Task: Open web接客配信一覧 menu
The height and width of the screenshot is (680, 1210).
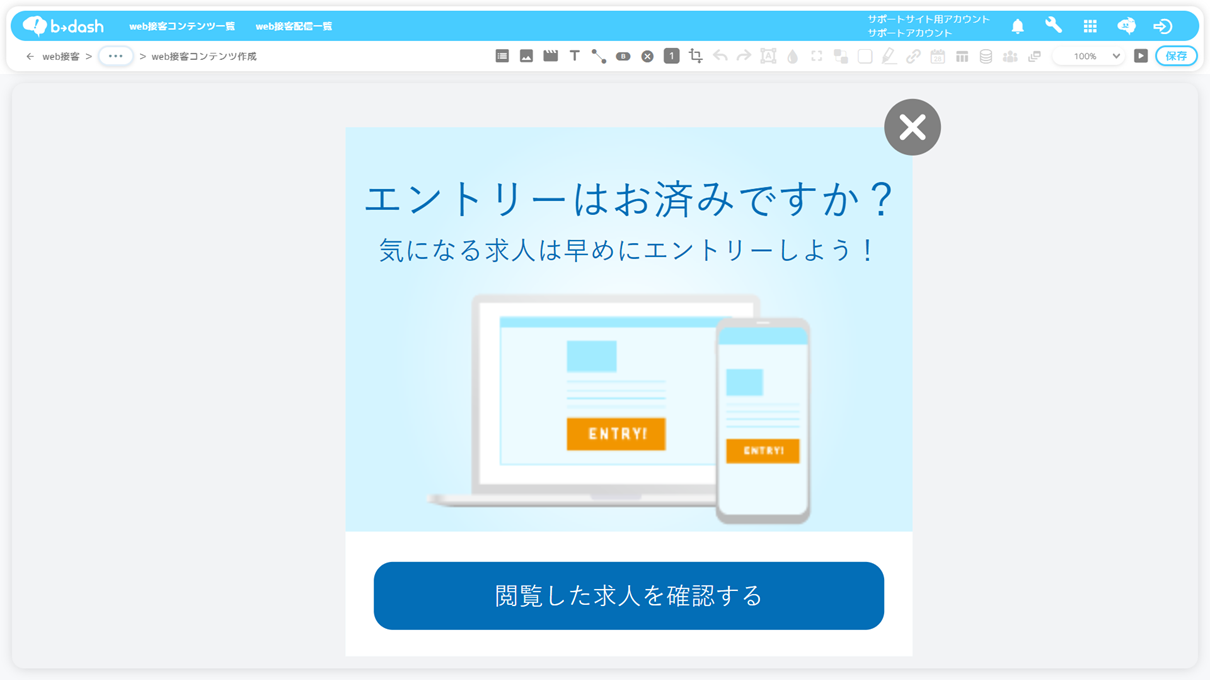Action: point(294,26)
